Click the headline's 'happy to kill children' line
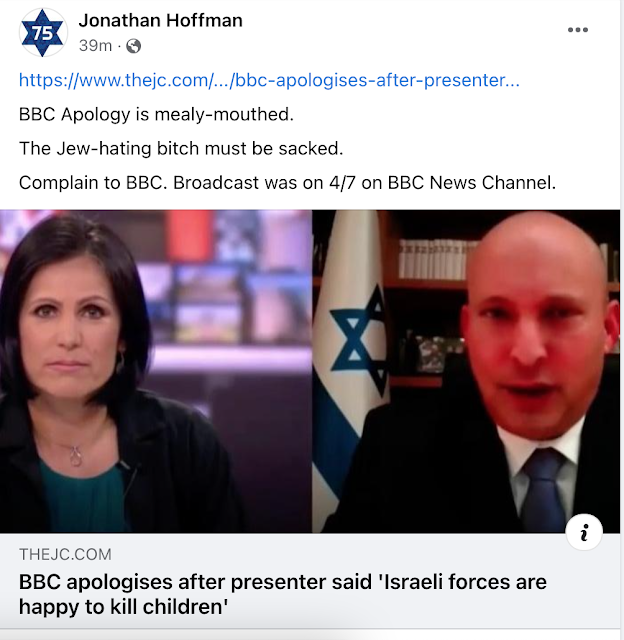 tap(123, 607)
